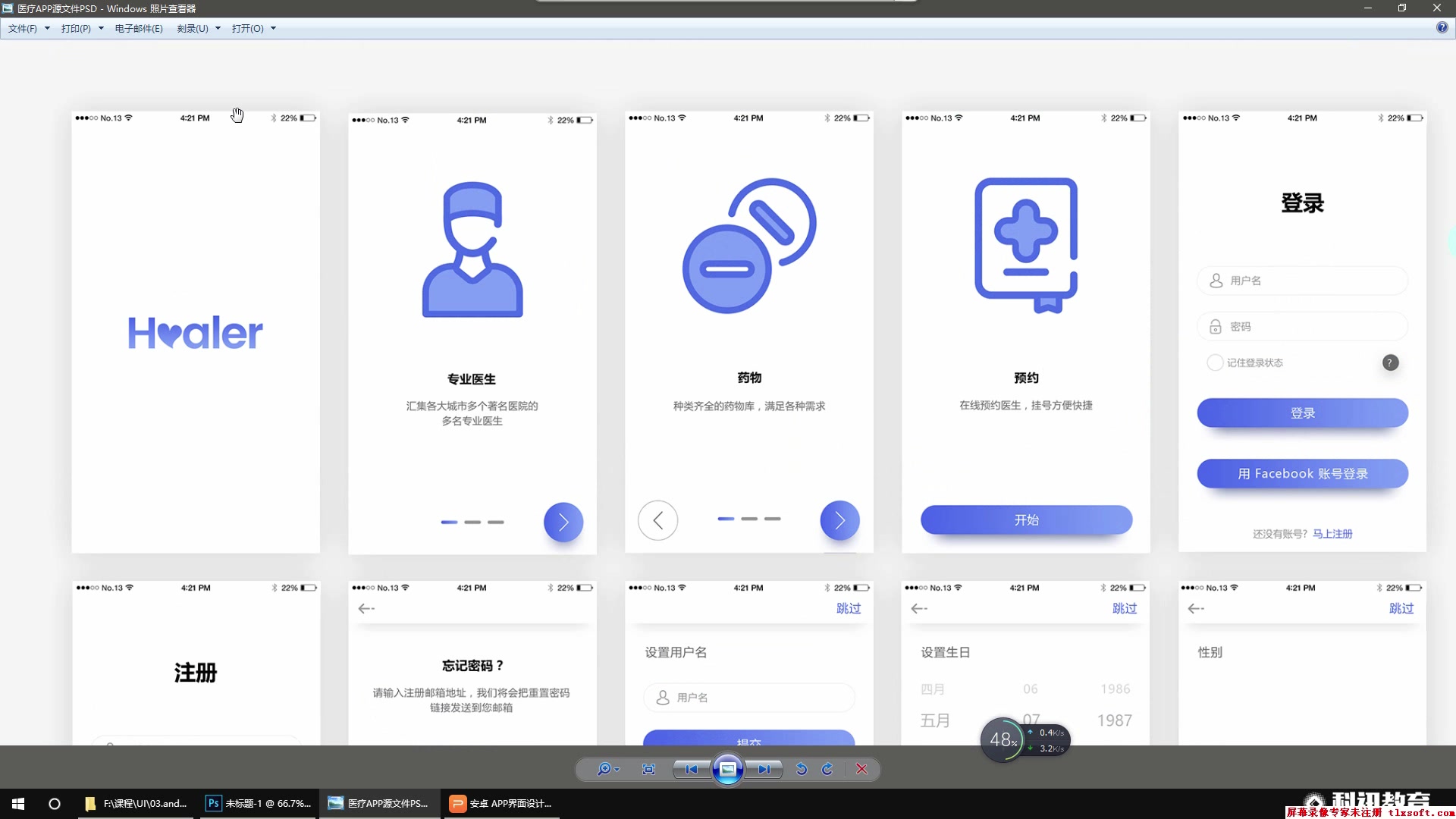
Task: Click back arrow on 忘记密码 screen
Action: click(366, 608)
